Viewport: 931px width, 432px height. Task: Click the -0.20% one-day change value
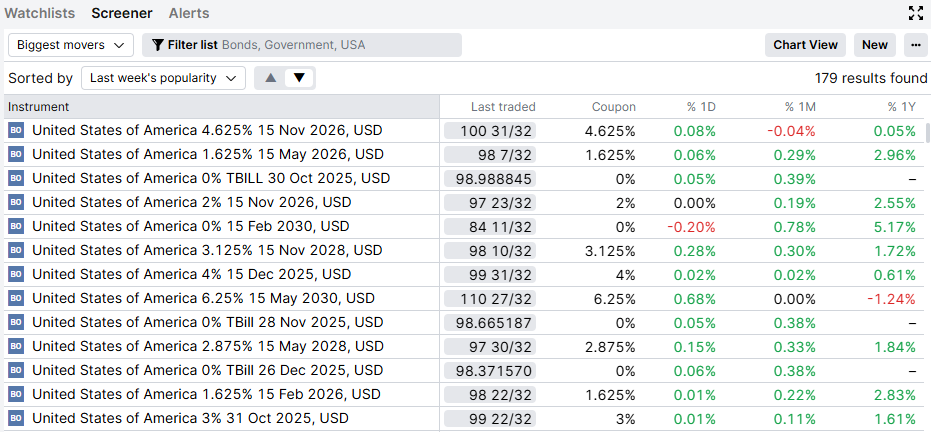click(x=691, y=227)
